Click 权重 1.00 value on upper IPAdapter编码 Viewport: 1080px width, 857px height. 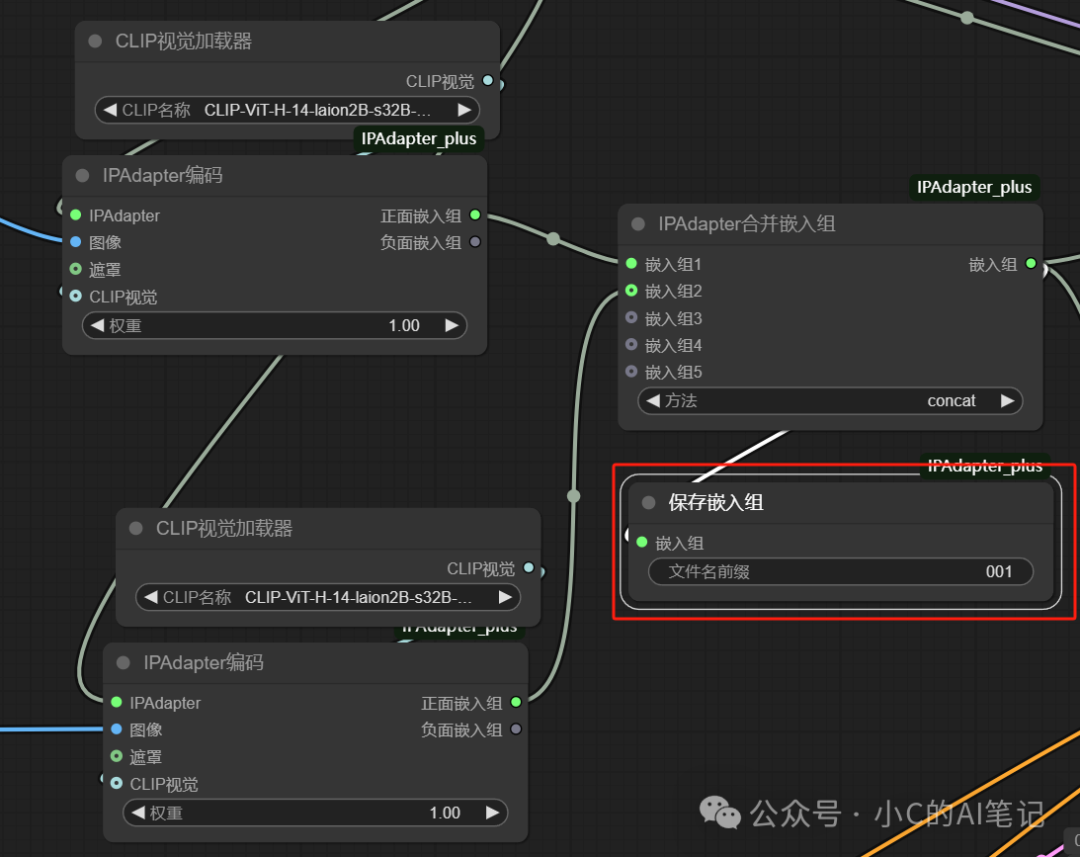click(x=404, y=326)
